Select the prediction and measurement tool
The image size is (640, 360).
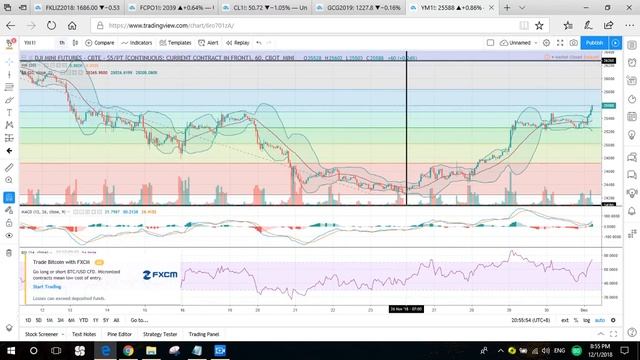pyautogui.click(x=9, y=138)
